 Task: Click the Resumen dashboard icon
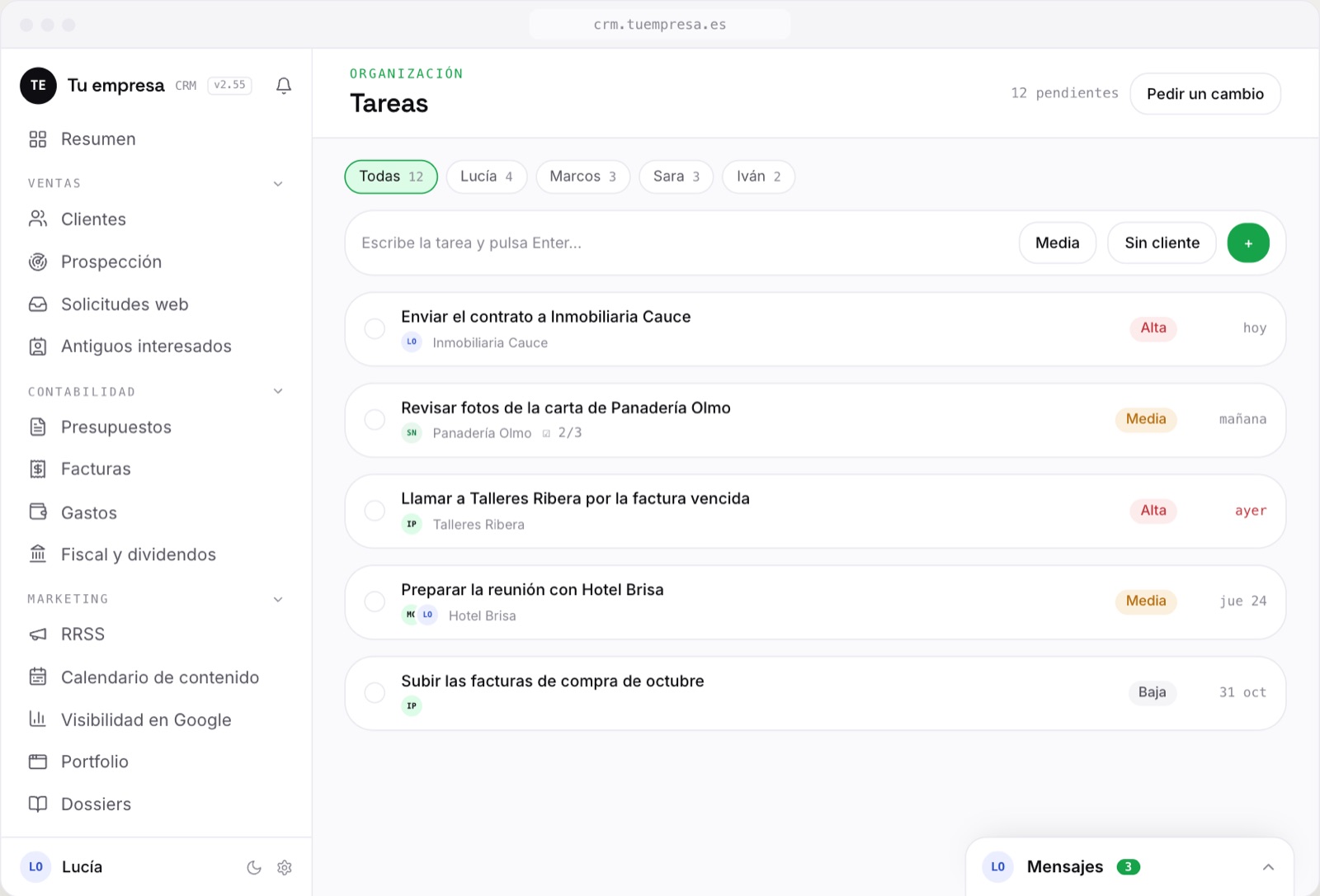click(38, 139)
